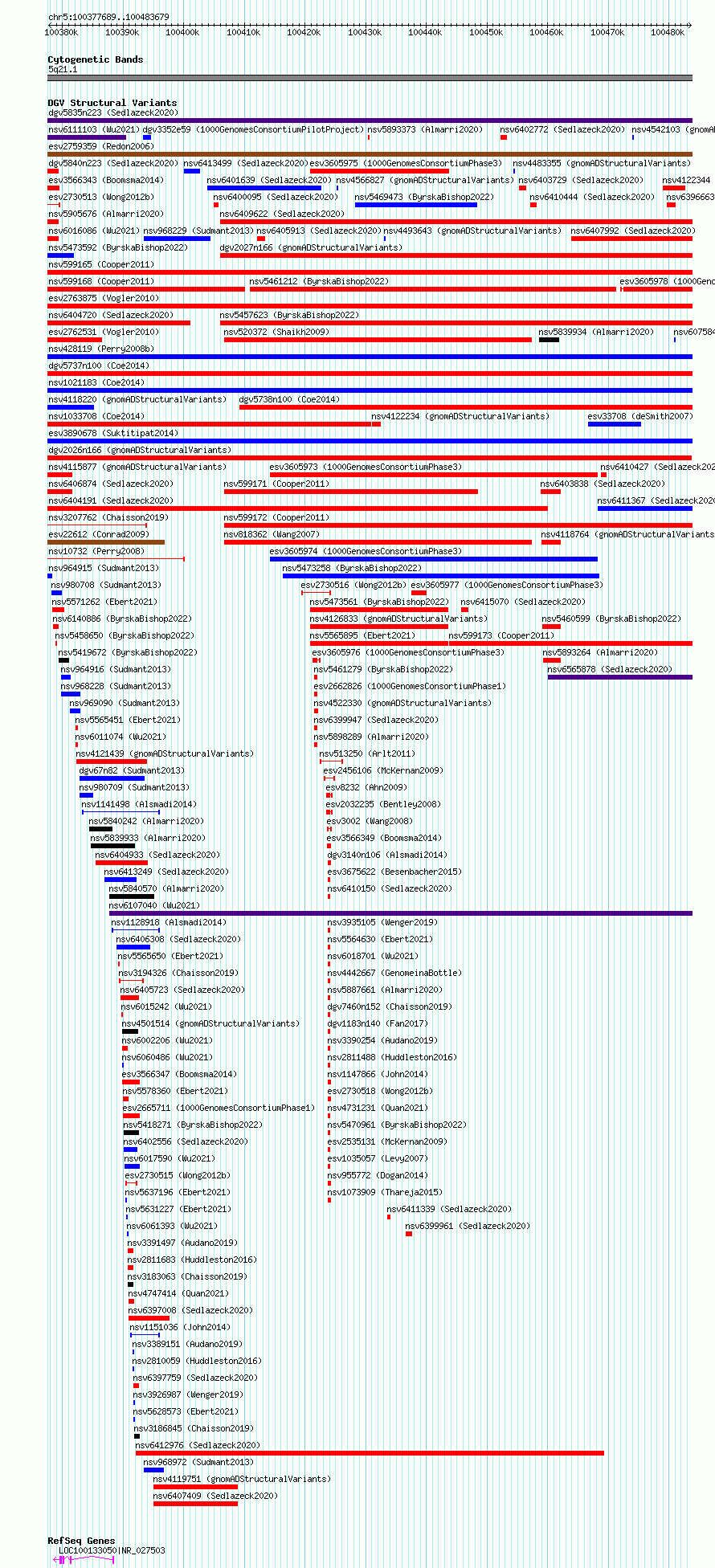
Task: Click nsv4493643 gnomADStructuralVariants label
Action: point(472,231)
